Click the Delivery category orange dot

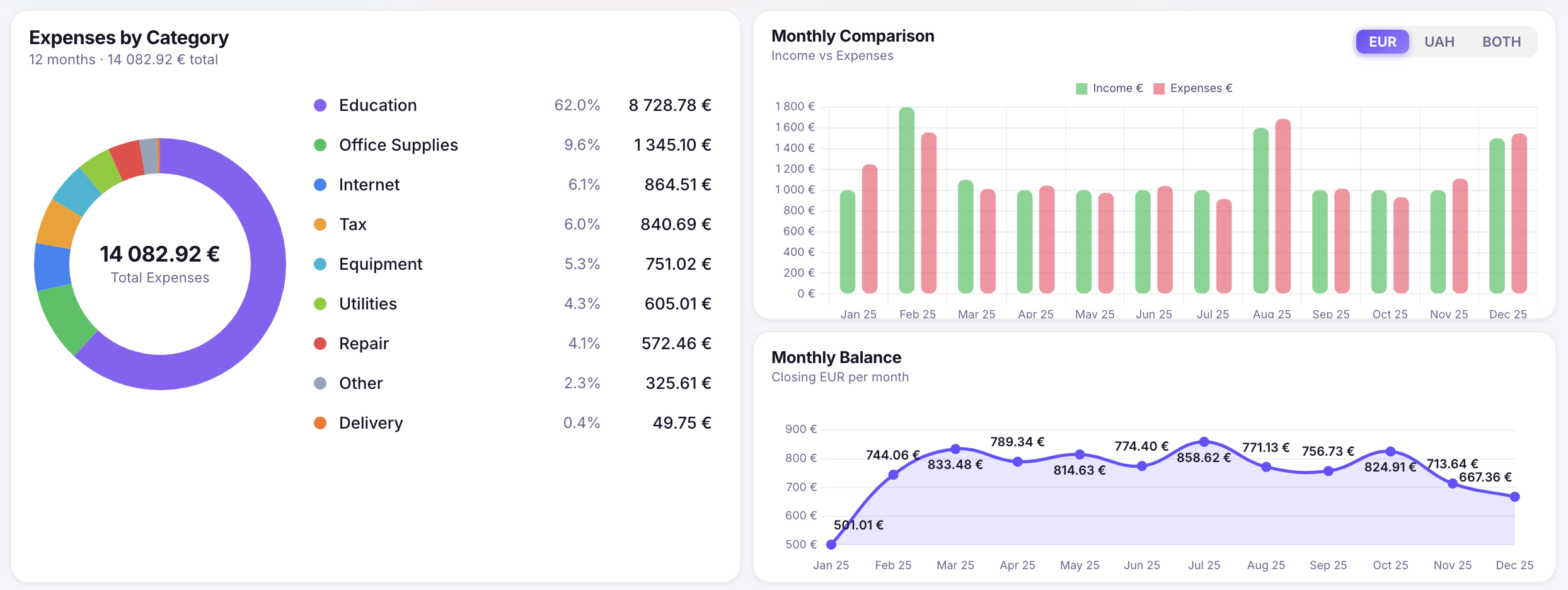[x=320, y=423]
